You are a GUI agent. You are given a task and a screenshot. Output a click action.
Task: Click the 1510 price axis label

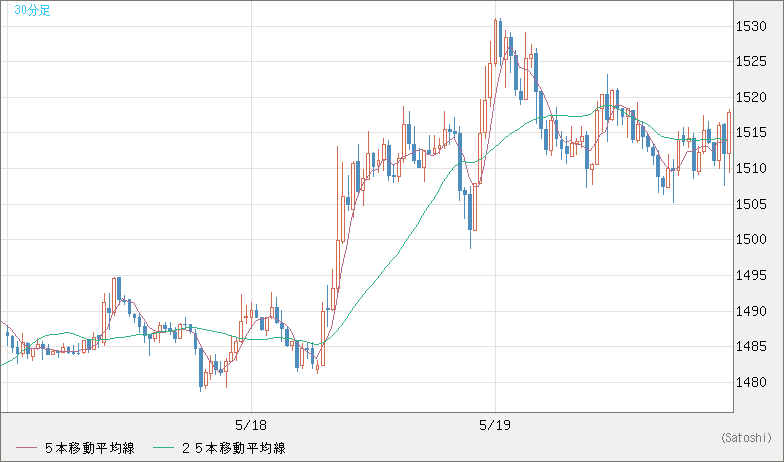751,168
